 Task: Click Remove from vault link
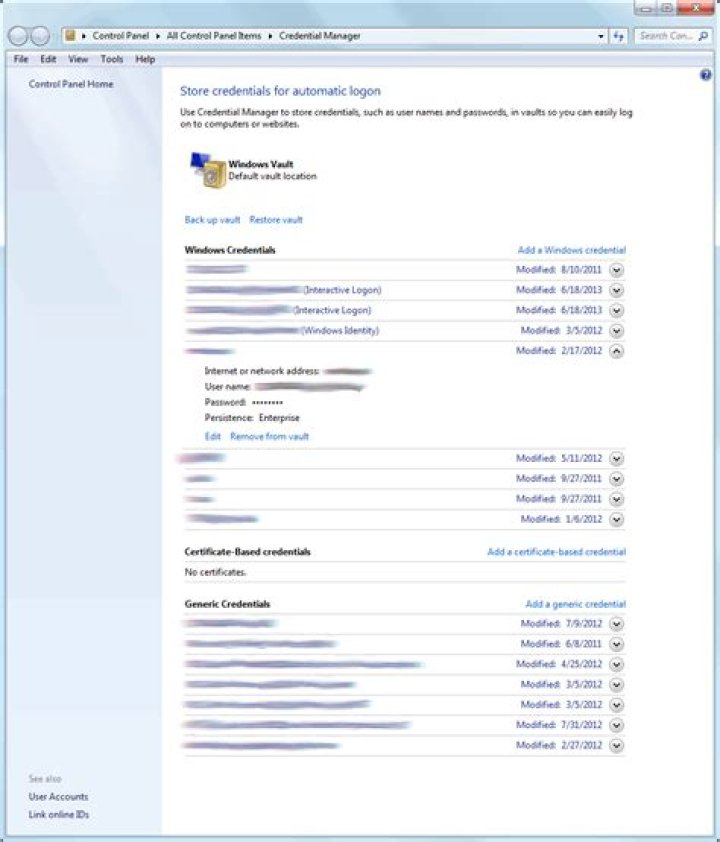(270, 437)
